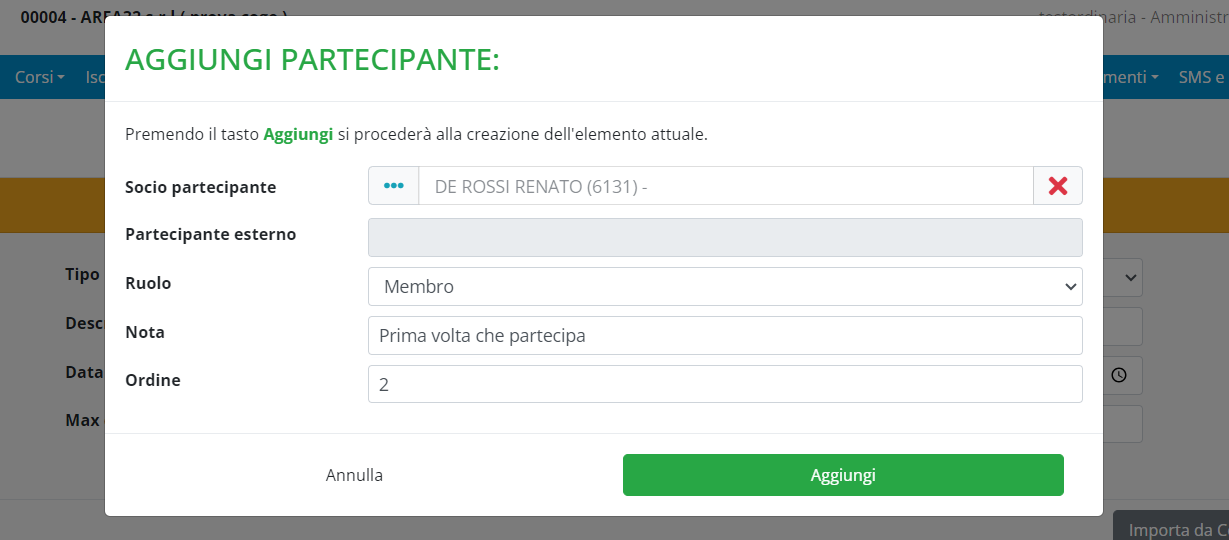Screen dimensions: 1229x540
Task: Click the AGGIUNGI PARTECIPANTE dialog title
Action: tap(312, 61)
